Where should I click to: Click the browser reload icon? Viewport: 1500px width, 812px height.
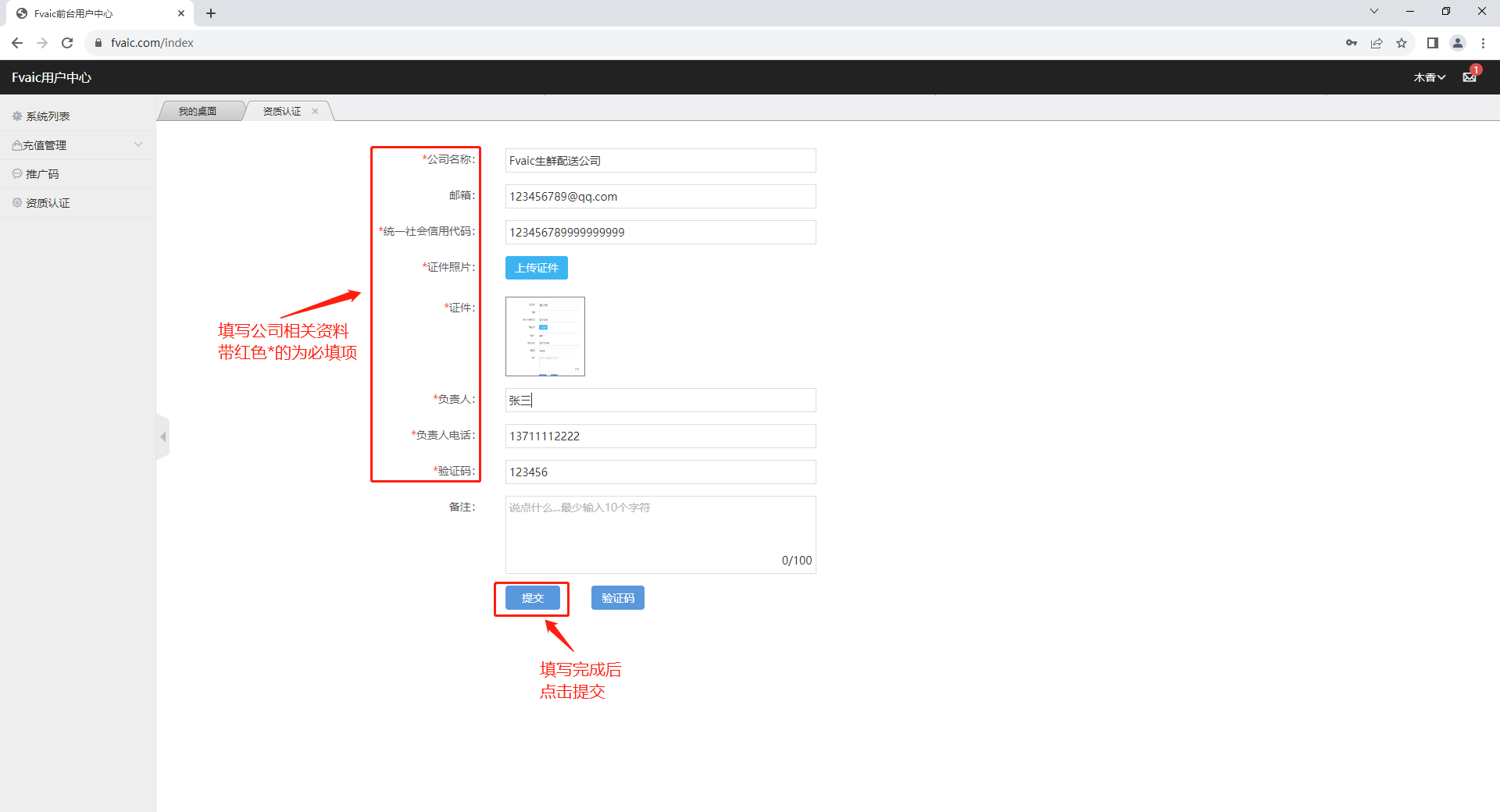67,43
